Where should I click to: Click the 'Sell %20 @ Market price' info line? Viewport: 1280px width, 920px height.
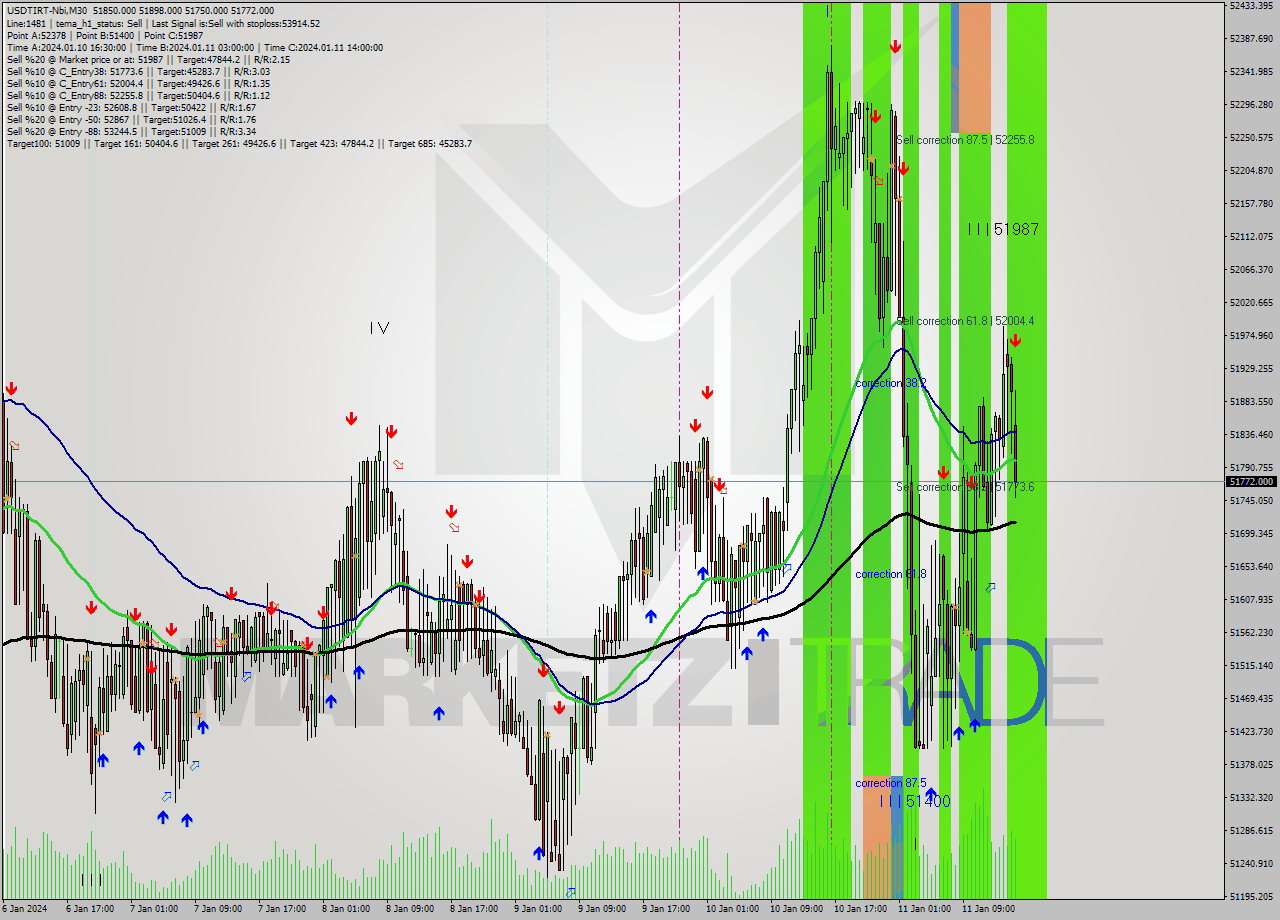click(x=148, y=59)
